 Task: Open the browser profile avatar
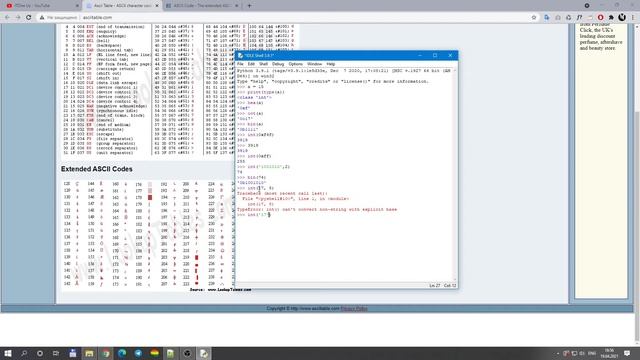pos(622,18)
